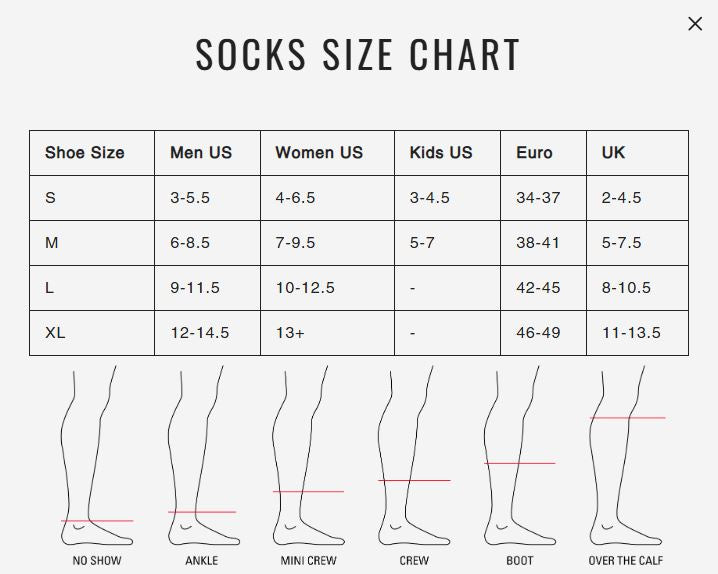
Task: Select the Men US column header
Action: (x=201, y=153)
